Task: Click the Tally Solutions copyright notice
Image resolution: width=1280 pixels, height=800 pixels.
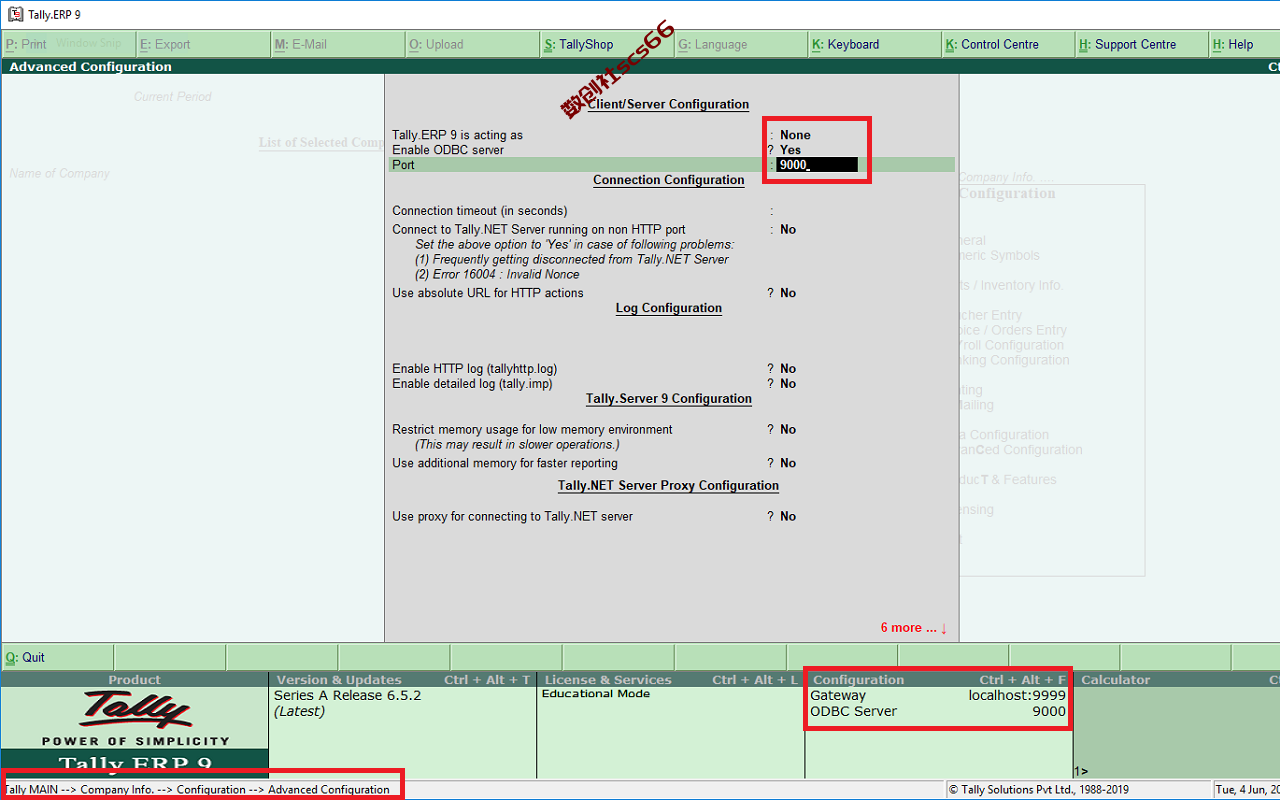Action: click(x=1039, y=790)
